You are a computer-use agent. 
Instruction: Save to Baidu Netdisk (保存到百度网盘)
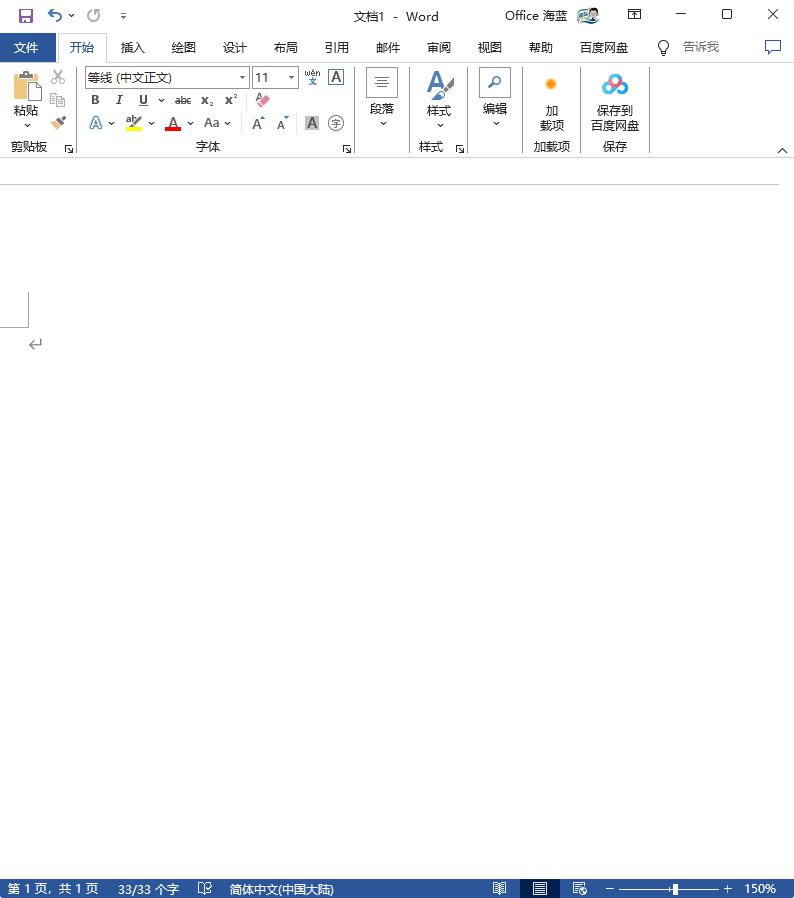(x=615, y=101)
